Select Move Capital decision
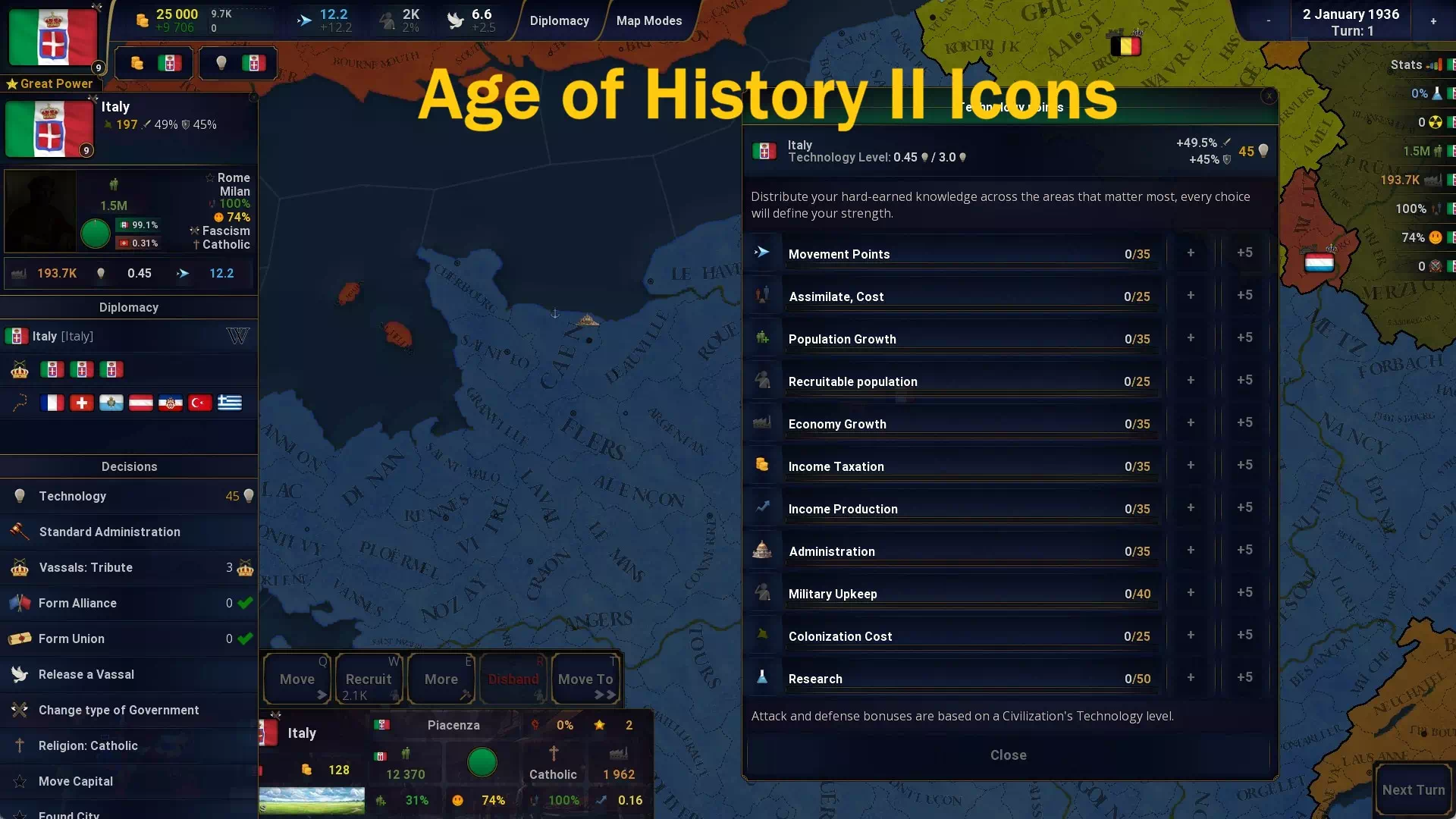 (x=129, y=781)
